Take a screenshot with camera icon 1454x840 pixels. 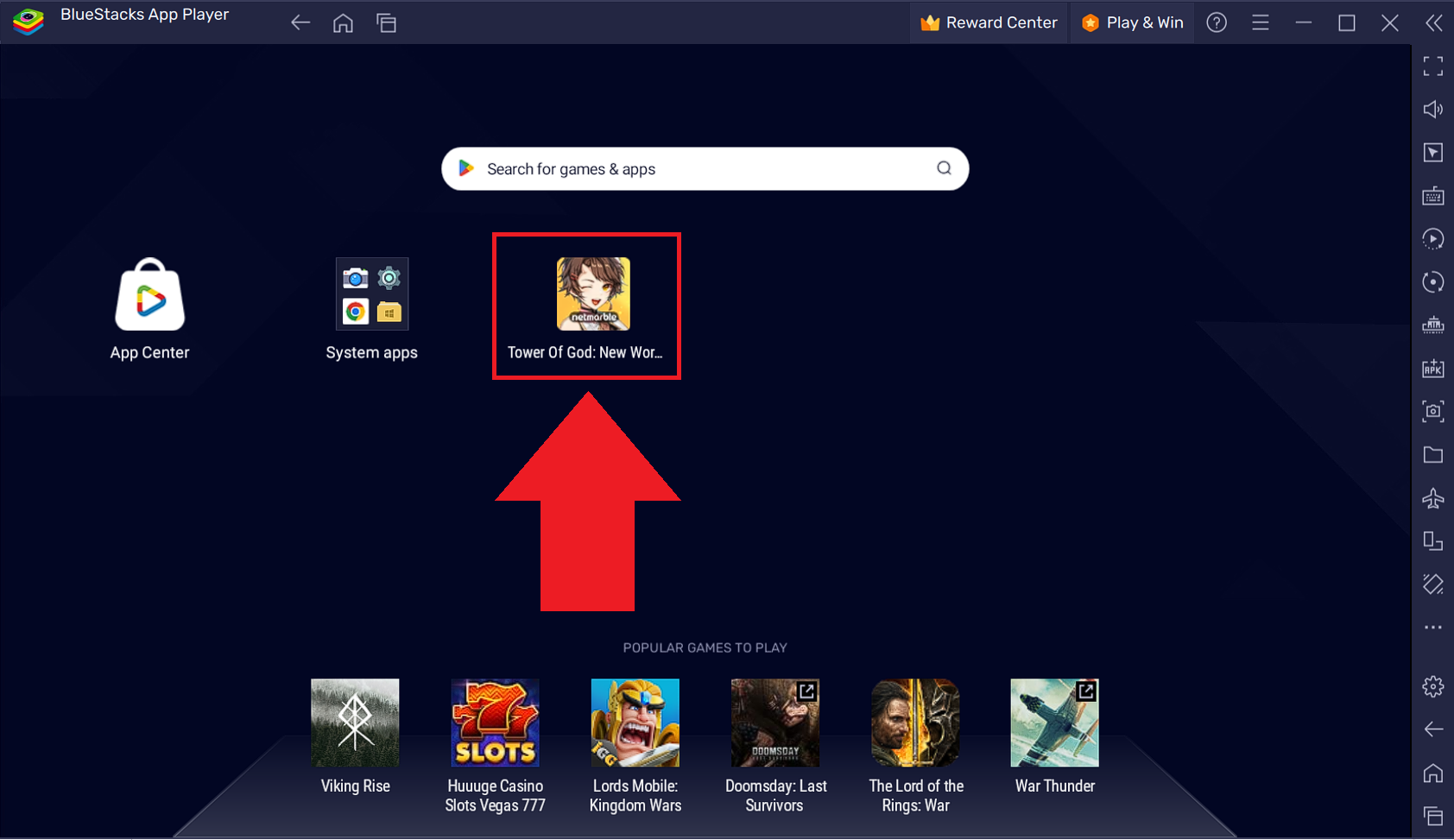[x=1432, y=412]
